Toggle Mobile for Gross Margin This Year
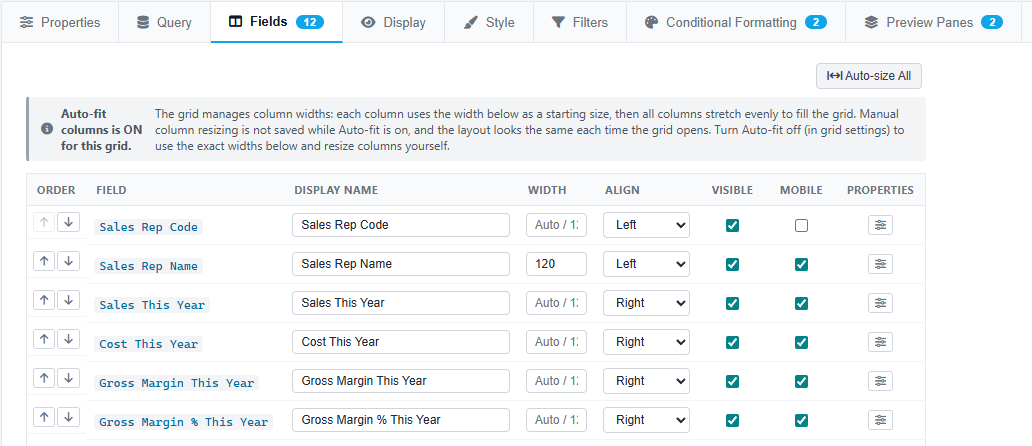The height and width of the screenshot is (446, 1032). pos(801,381)
